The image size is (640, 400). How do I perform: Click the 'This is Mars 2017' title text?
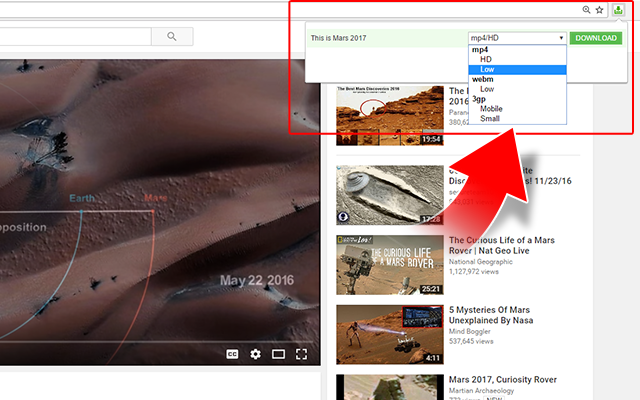point(338,38)
